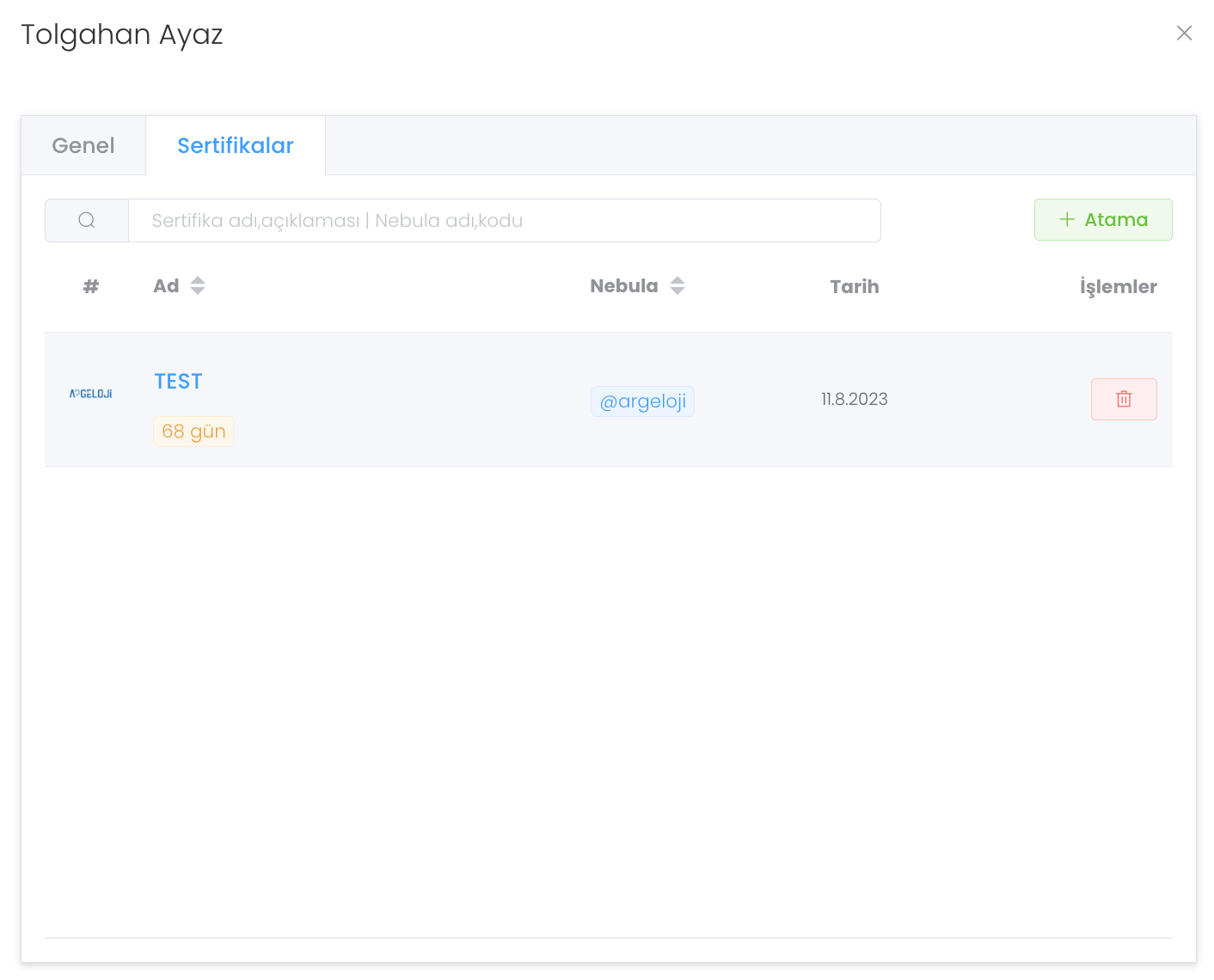The image size is (1214, 980).
Task: Open the @argeloji nebula tag
Action: [x=642, y=401]
